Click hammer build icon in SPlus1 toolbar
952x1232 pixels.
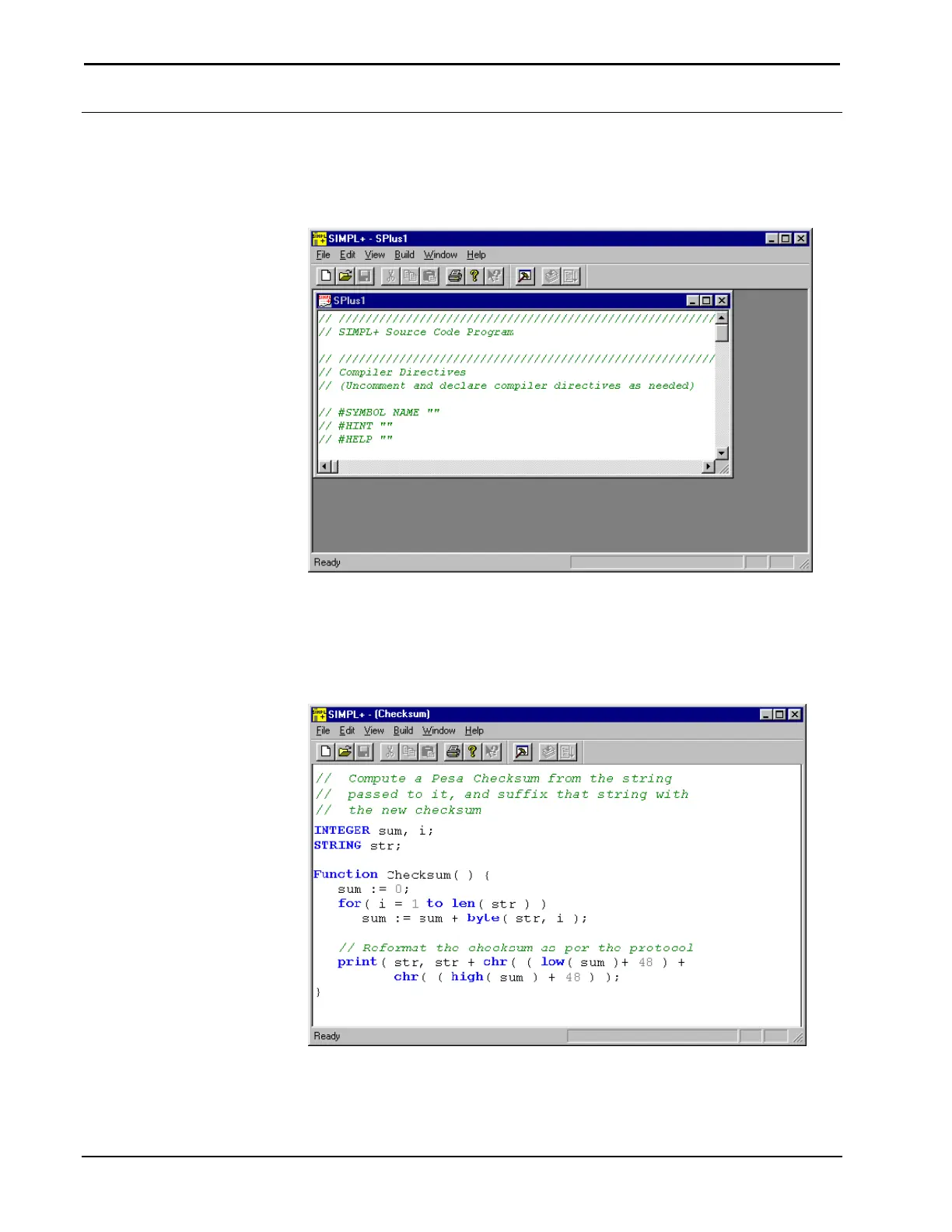pyautogui.click(x=525, y=276)
